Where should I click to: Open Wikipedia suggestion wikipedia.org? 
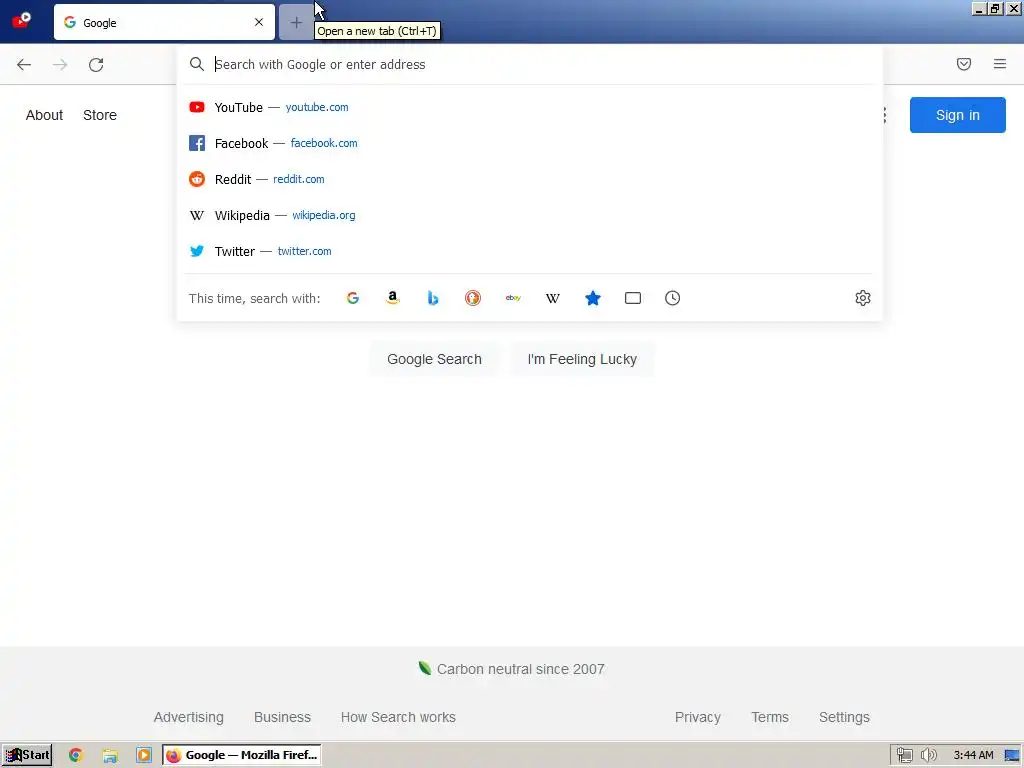click(x=530, y=215)
